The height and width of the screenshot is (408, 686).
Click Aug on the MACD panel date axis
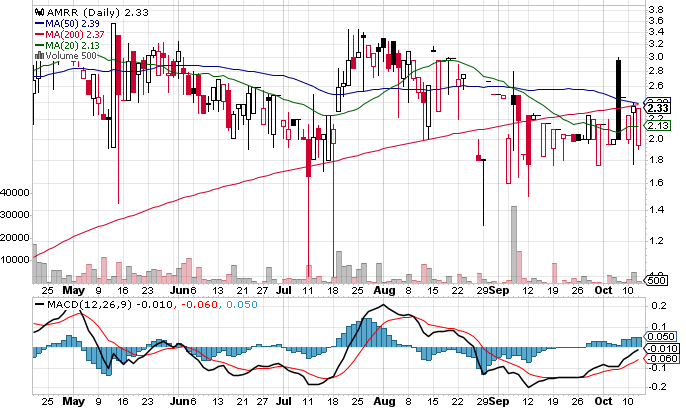[385, 401]
